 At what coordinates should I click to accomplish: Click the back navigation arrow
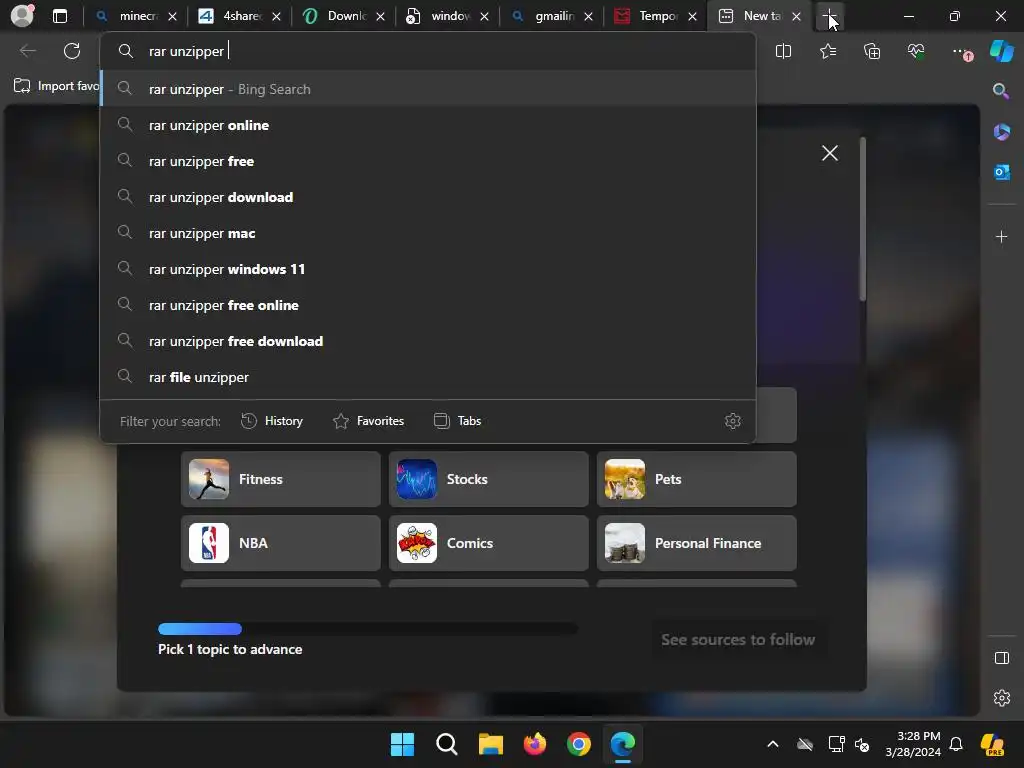[28, 51]
